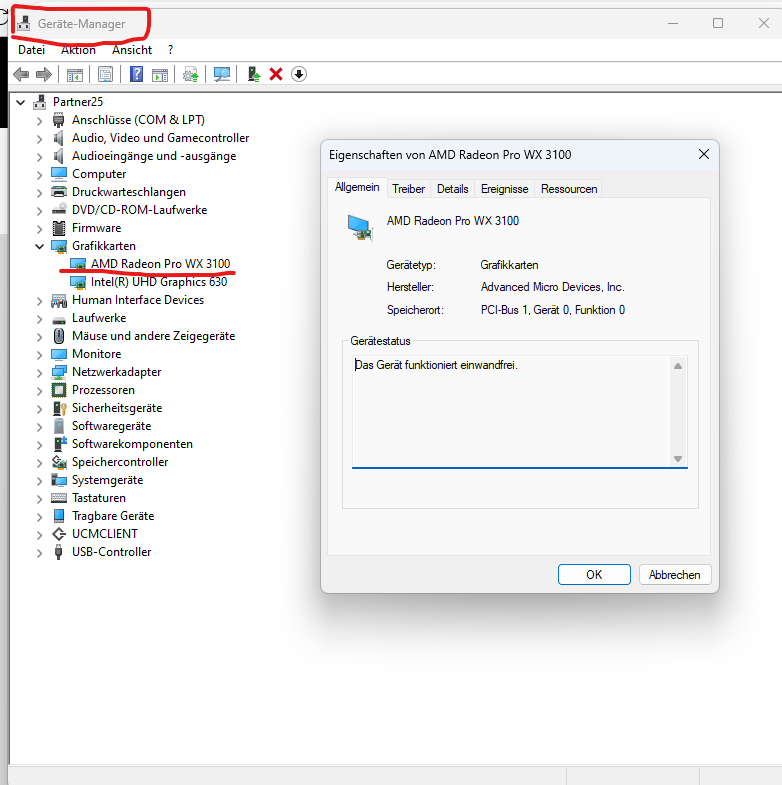Image resolution: width=782 pixels, height=785 pixels.
Task: Expand Audio, Video und Gamecontroller
Action: point(40,138)
